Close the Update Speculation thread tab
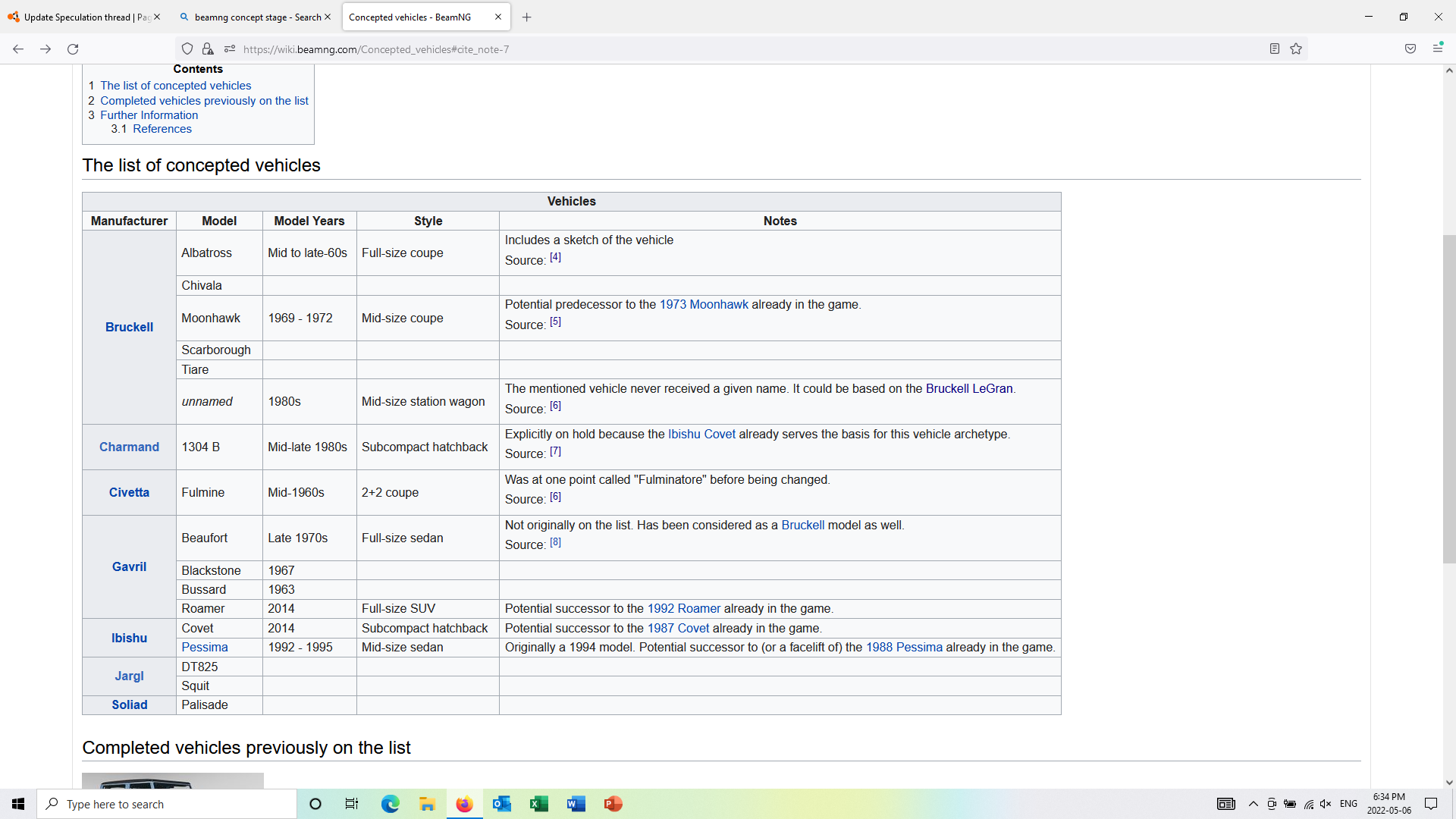 click(x=157, y=17)
